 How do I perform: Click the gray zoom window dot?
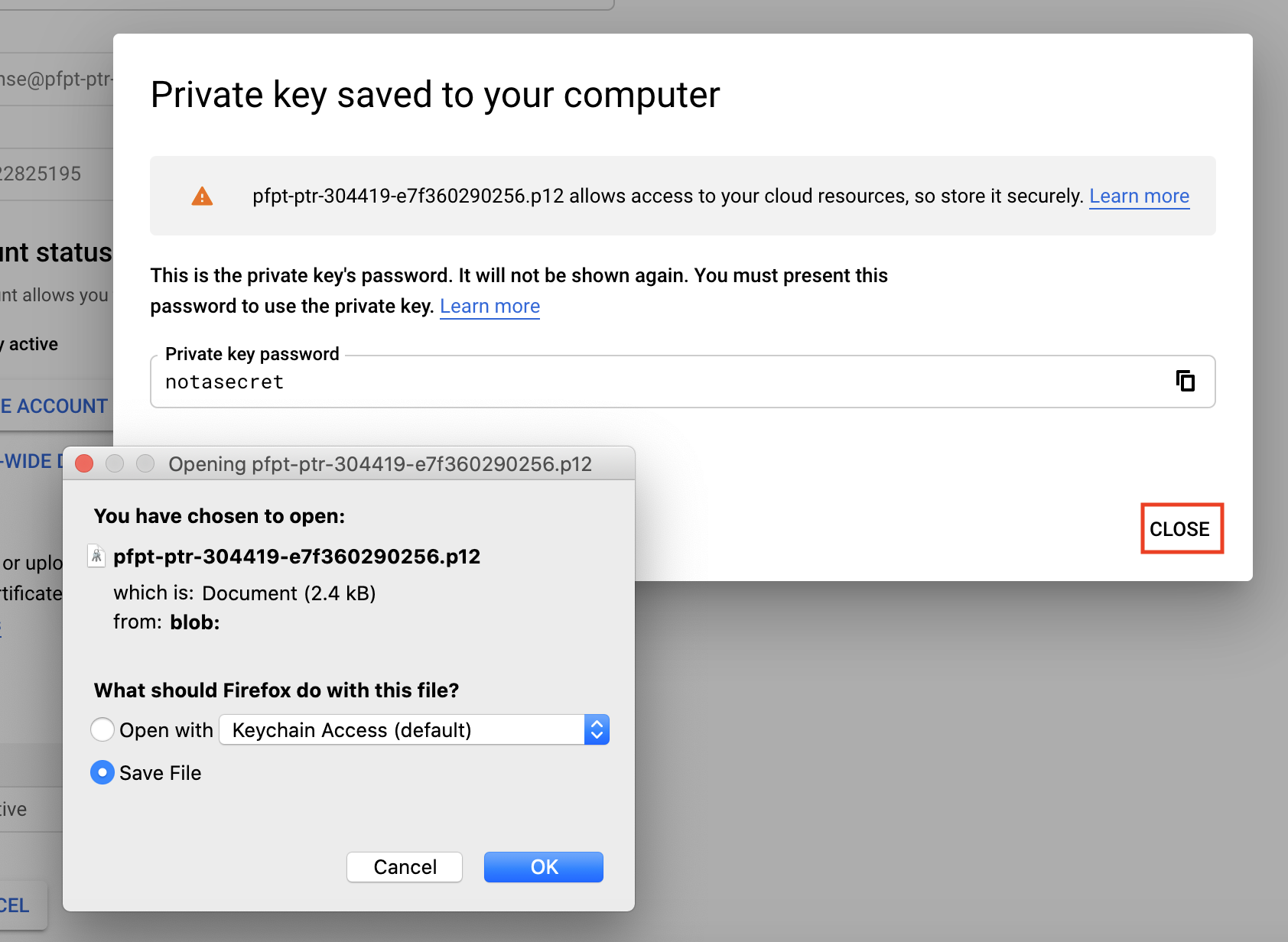tap(145, 463)
